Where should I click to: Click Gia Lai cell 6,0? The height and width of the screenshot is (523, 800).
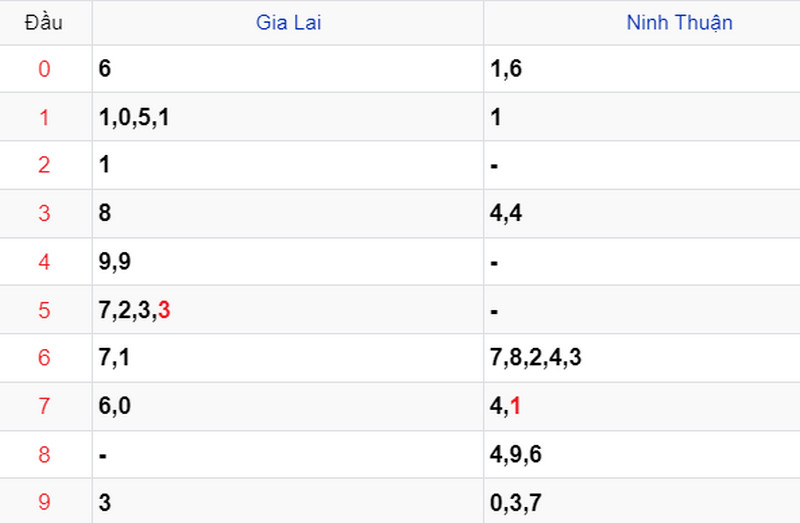pyautogui.click(x=115, y=406)
